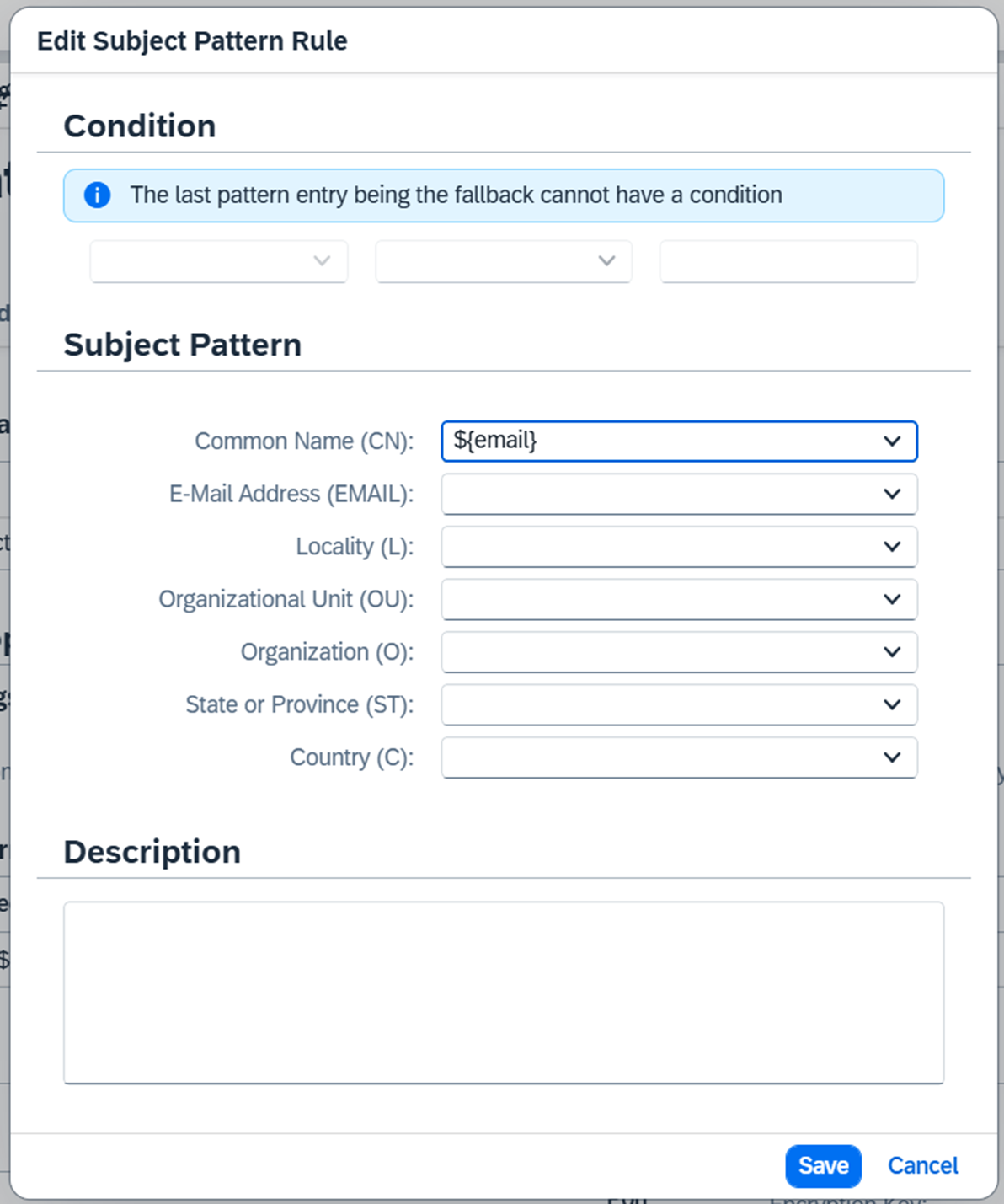
Task: Expand the Common Name (CN) dropdown arrow
Action: [x=892, y=441]
